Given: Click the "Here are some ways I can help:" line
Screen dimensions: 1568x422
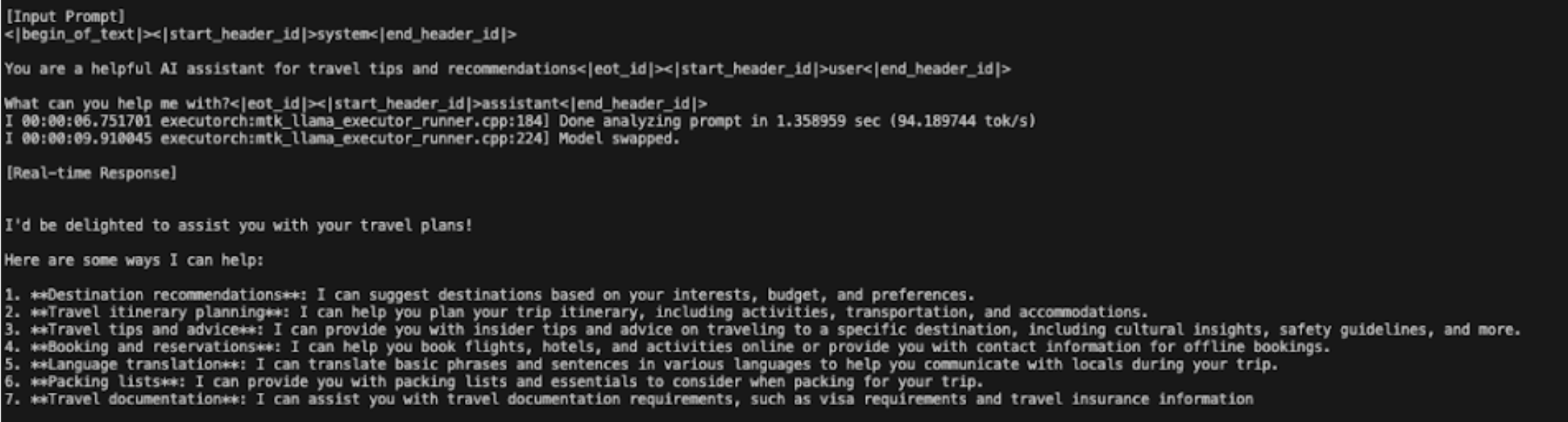Looking at the screenshot, I should point(134,260).
